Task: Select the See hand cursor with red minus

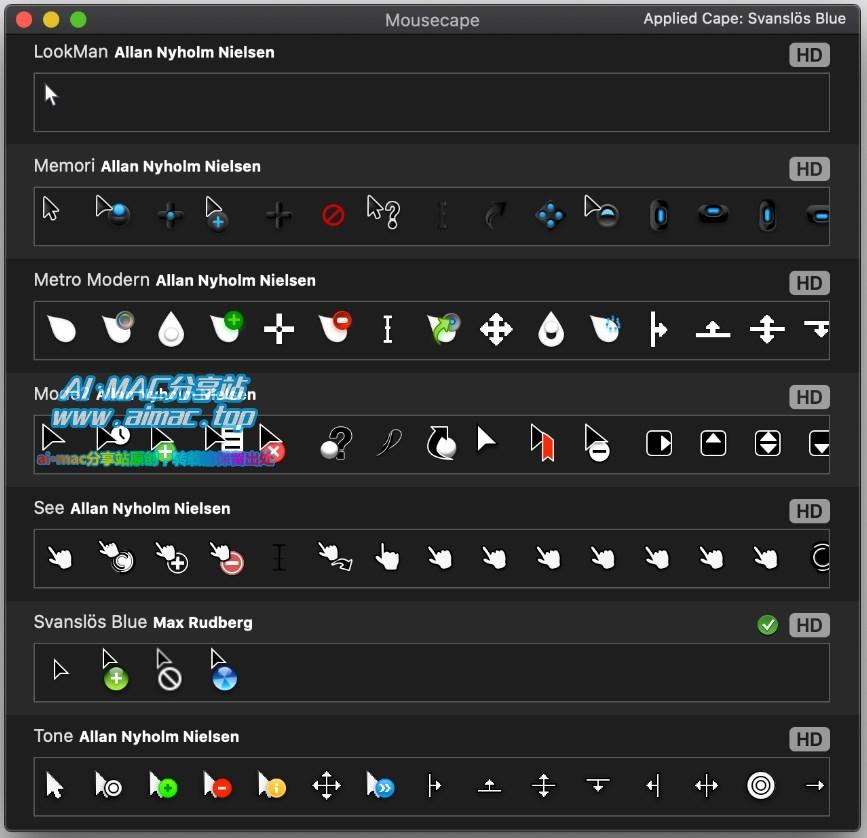Action: pyautogui.click(x=227, y=558)
